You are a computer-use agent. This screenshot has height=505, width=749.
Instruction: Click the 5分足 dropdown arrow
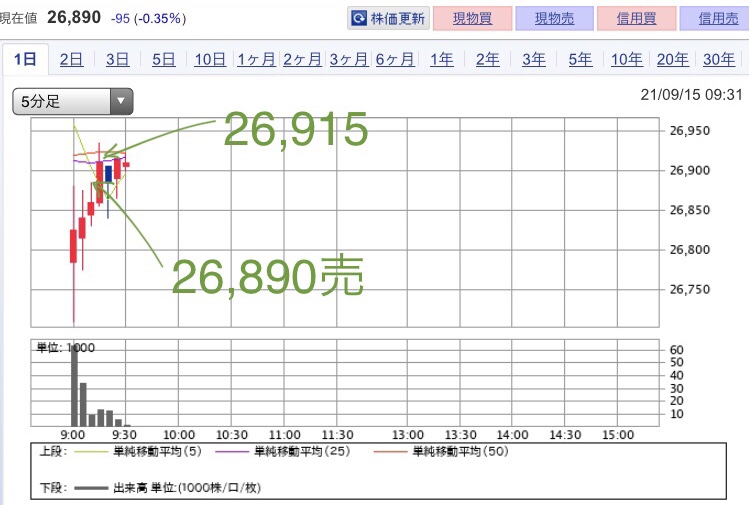coord(121,101)
